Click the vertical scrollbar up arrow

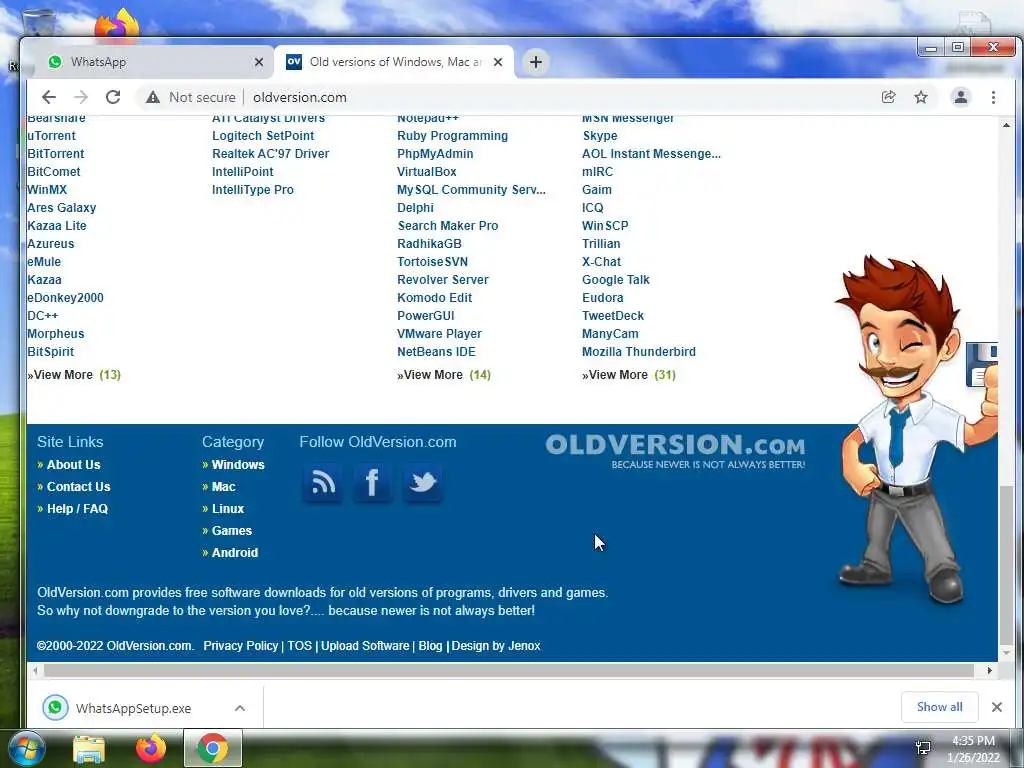coord(1006,125)
